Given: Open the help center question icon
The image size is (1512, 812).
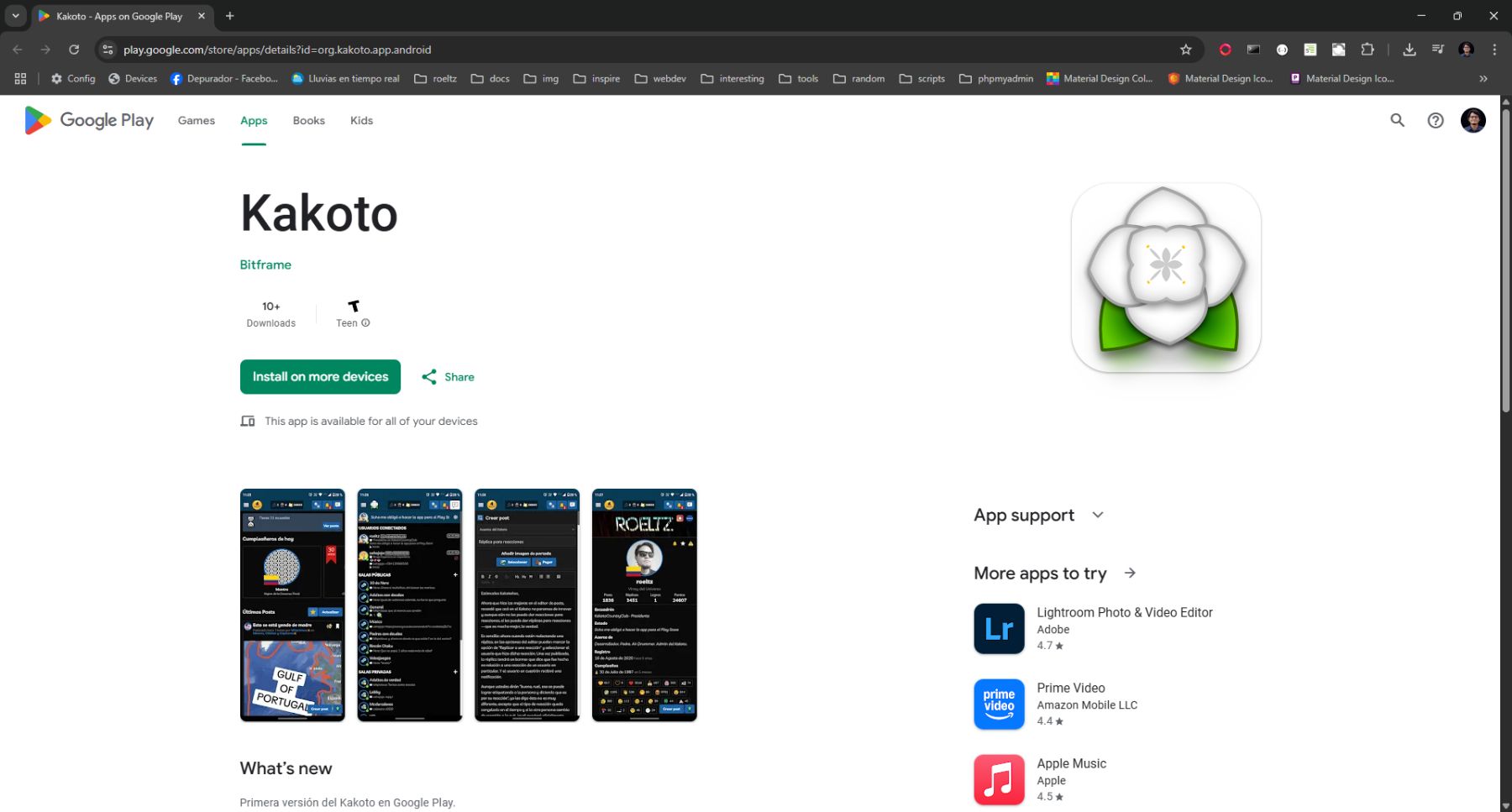Looking at the screenshot, I should 1436,121.
